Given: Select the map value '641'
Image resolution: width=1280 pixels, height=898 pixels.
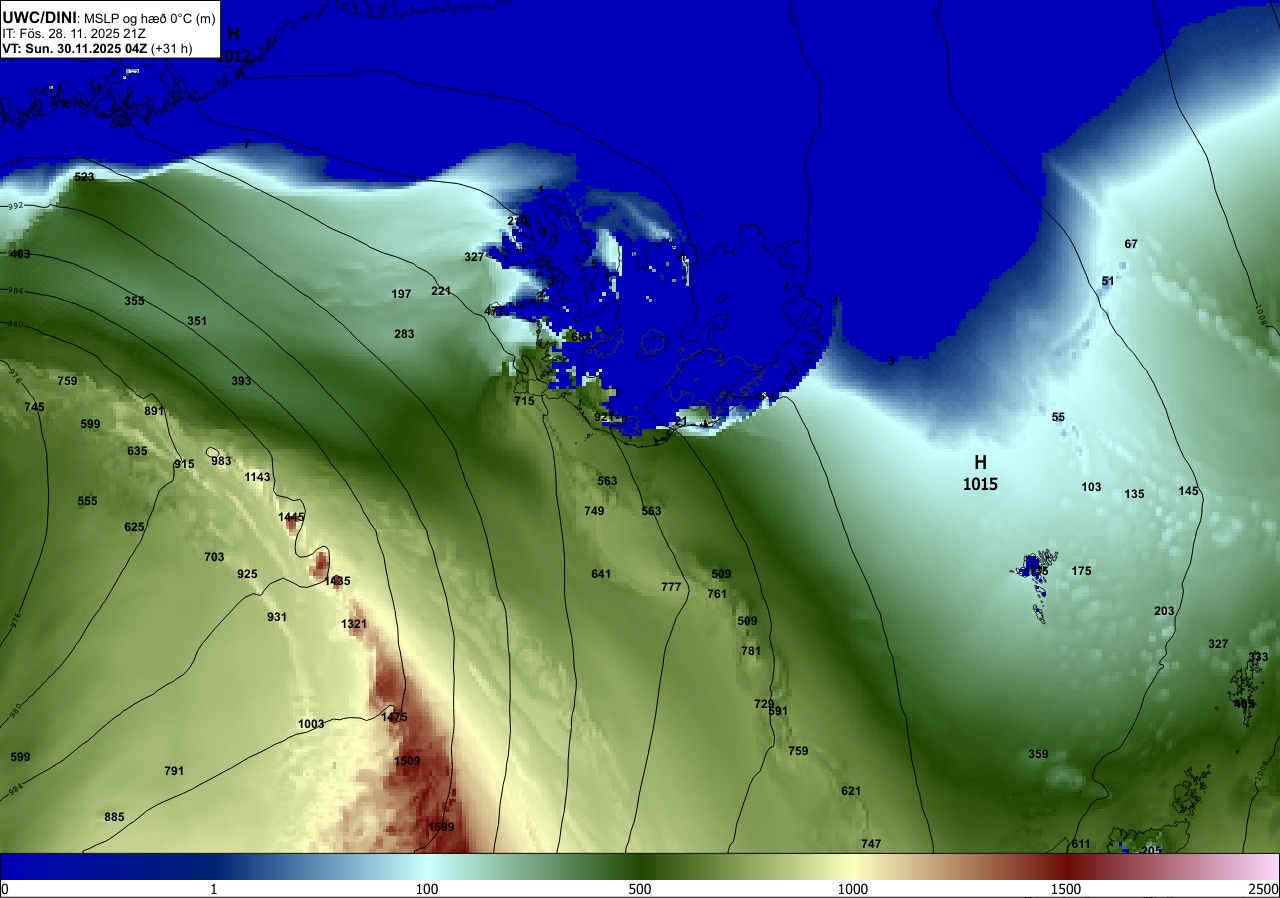Looking at the screenshot, I should (x=601, y=574).
